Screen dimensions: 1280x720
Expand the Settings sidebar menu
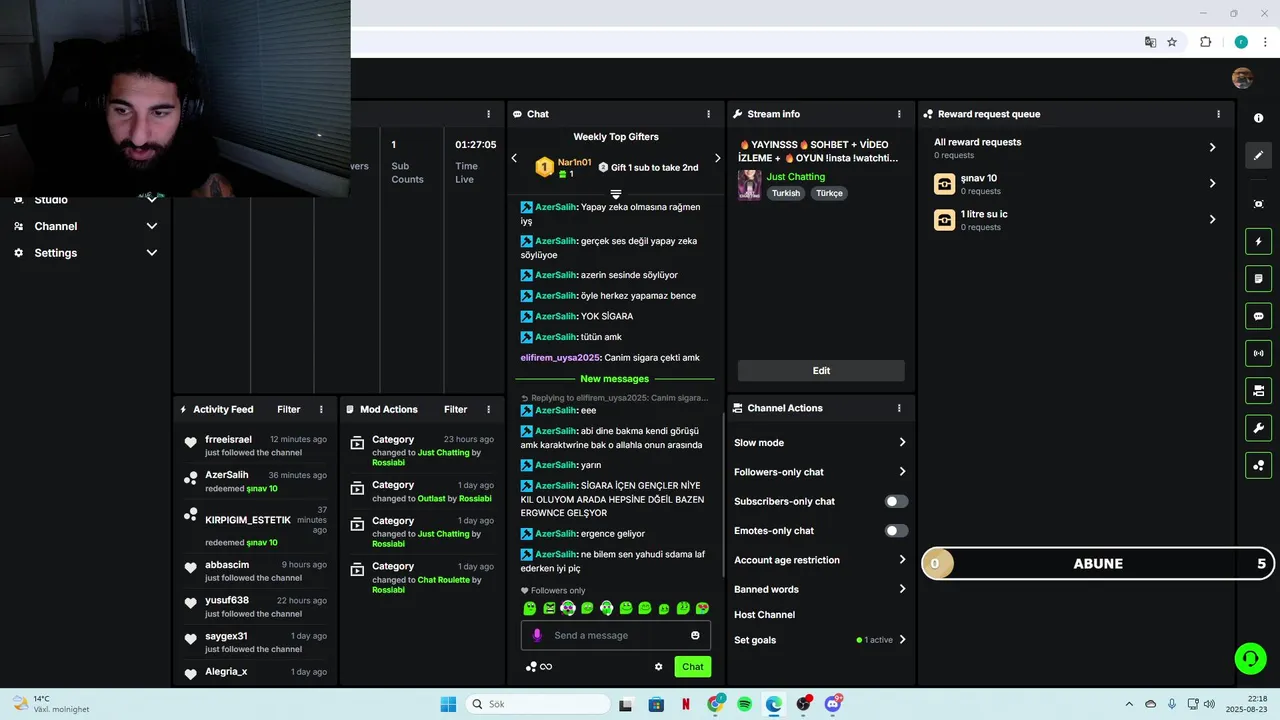[85, 253]
